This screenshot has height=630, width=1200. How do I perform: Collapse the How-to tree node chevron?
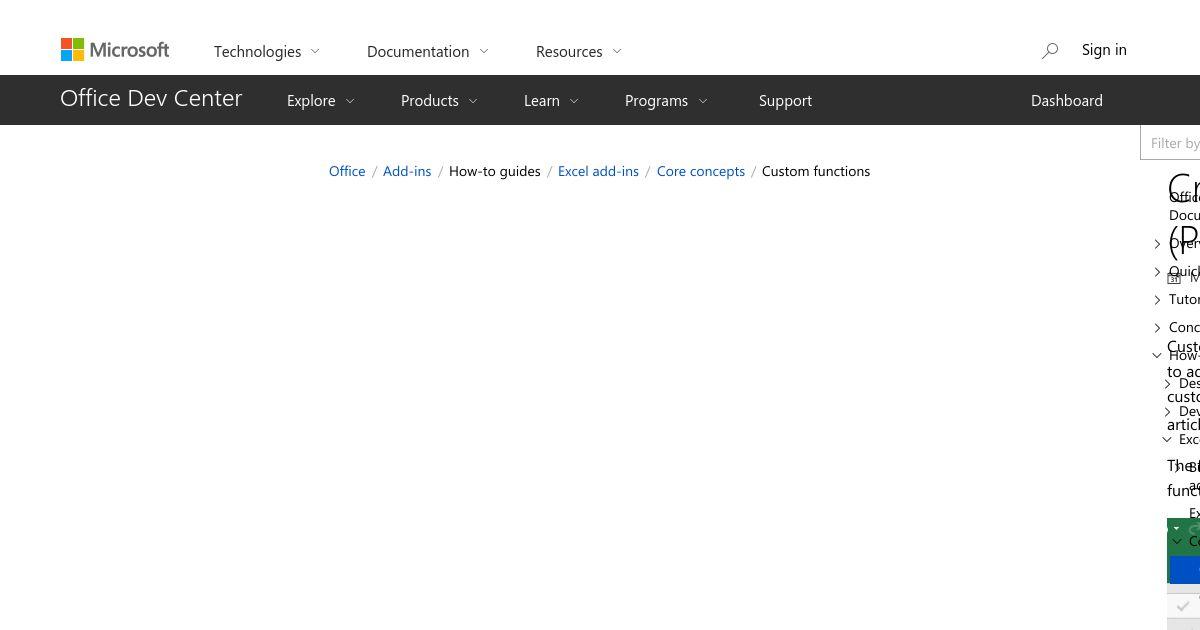pos(1157,355)
